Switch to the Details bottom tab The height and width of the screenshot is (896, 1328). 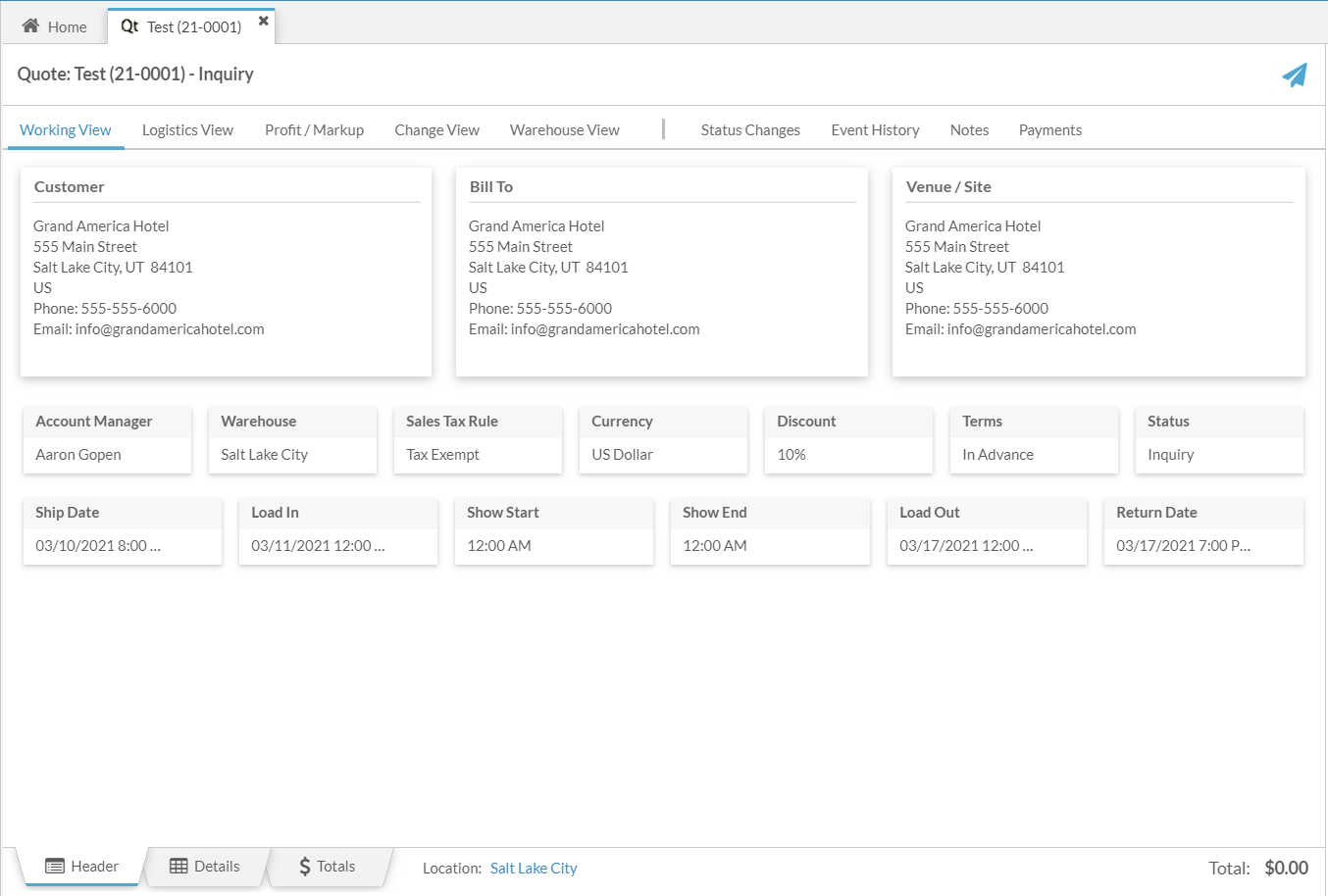pyautogui.click(x=205, y=867)
